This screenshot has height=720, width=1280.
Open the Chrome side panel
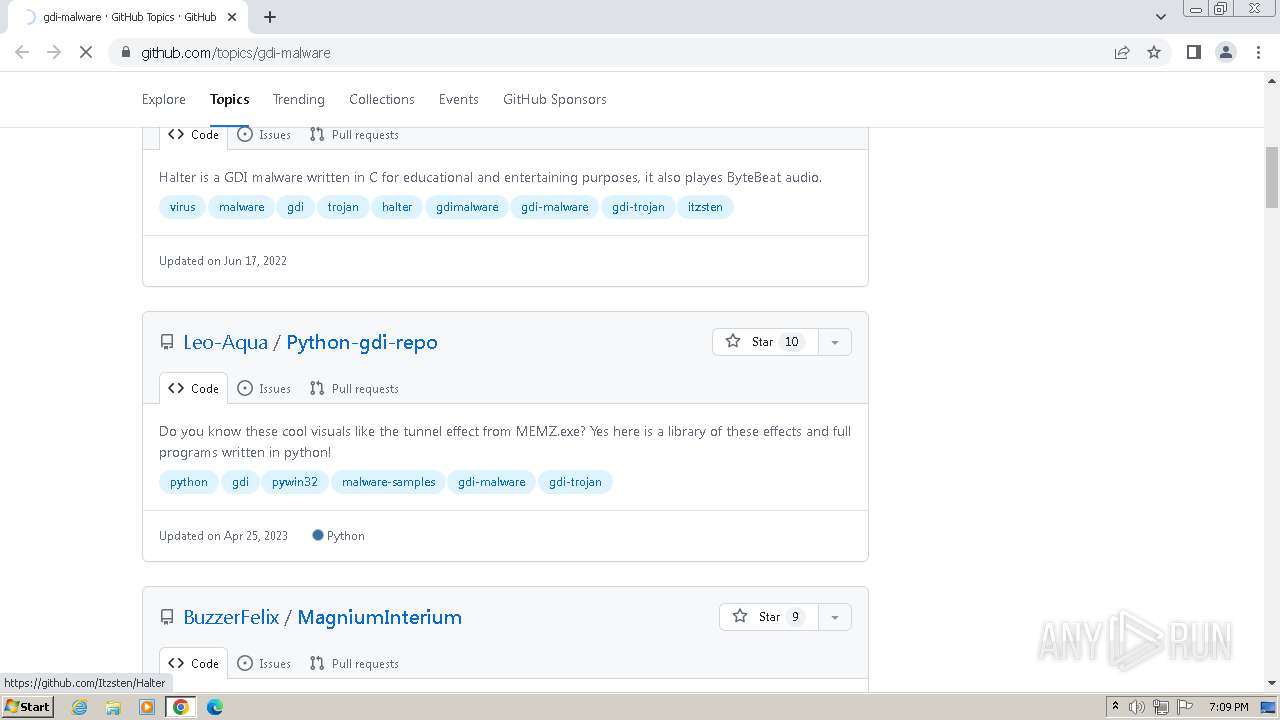(x=1193, y=52)
